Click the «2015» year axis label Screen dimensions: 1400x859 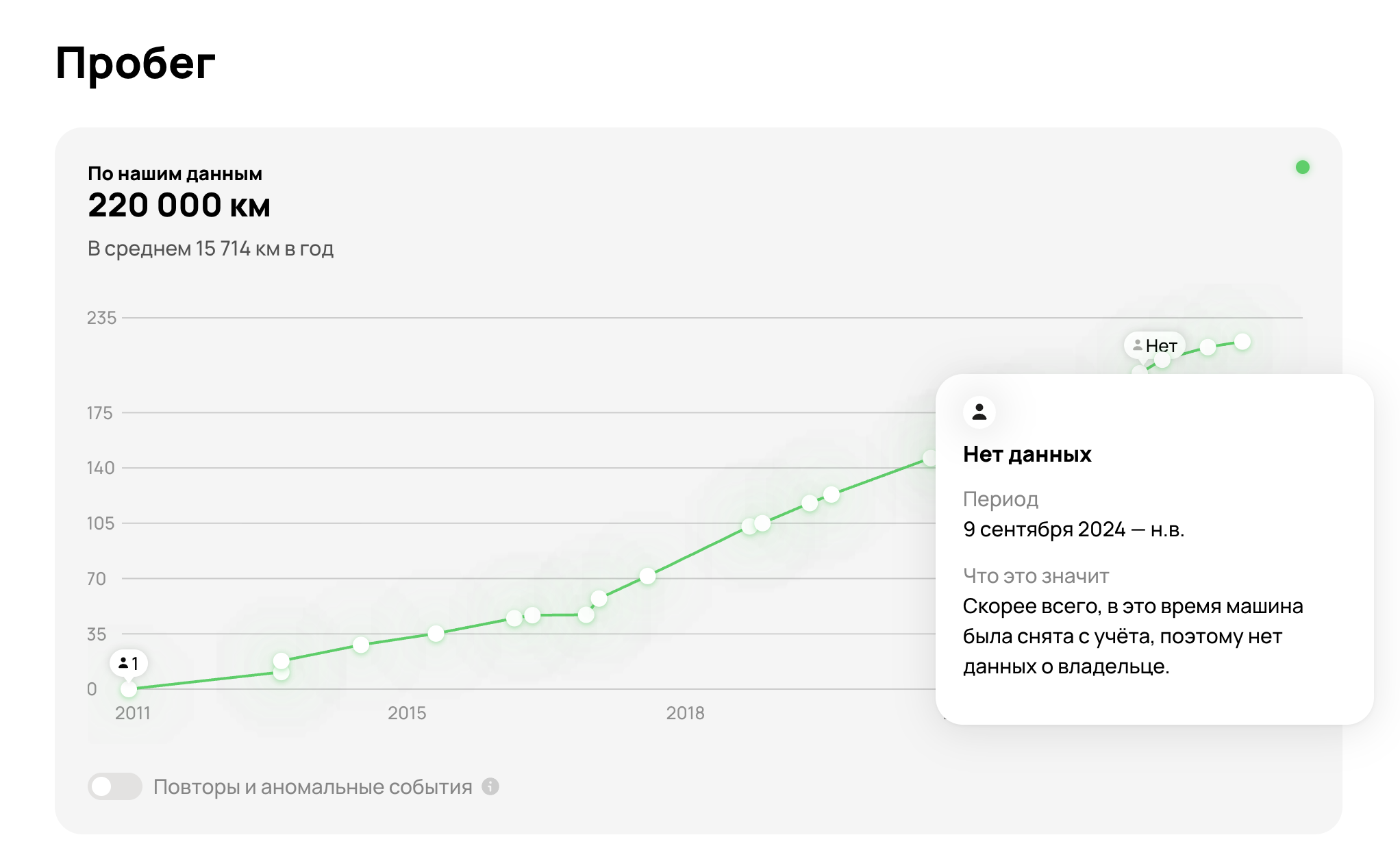[407, 713]
